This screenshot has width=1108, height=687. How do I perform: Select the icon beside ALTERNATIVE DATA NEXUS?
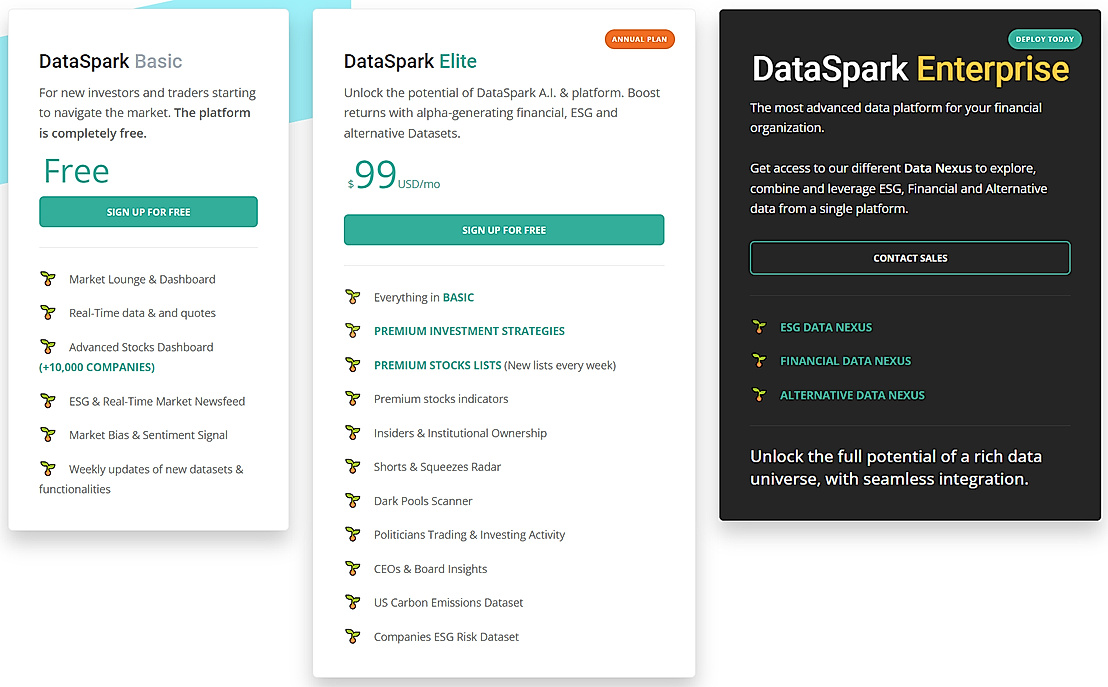click(x=760, y=394)
